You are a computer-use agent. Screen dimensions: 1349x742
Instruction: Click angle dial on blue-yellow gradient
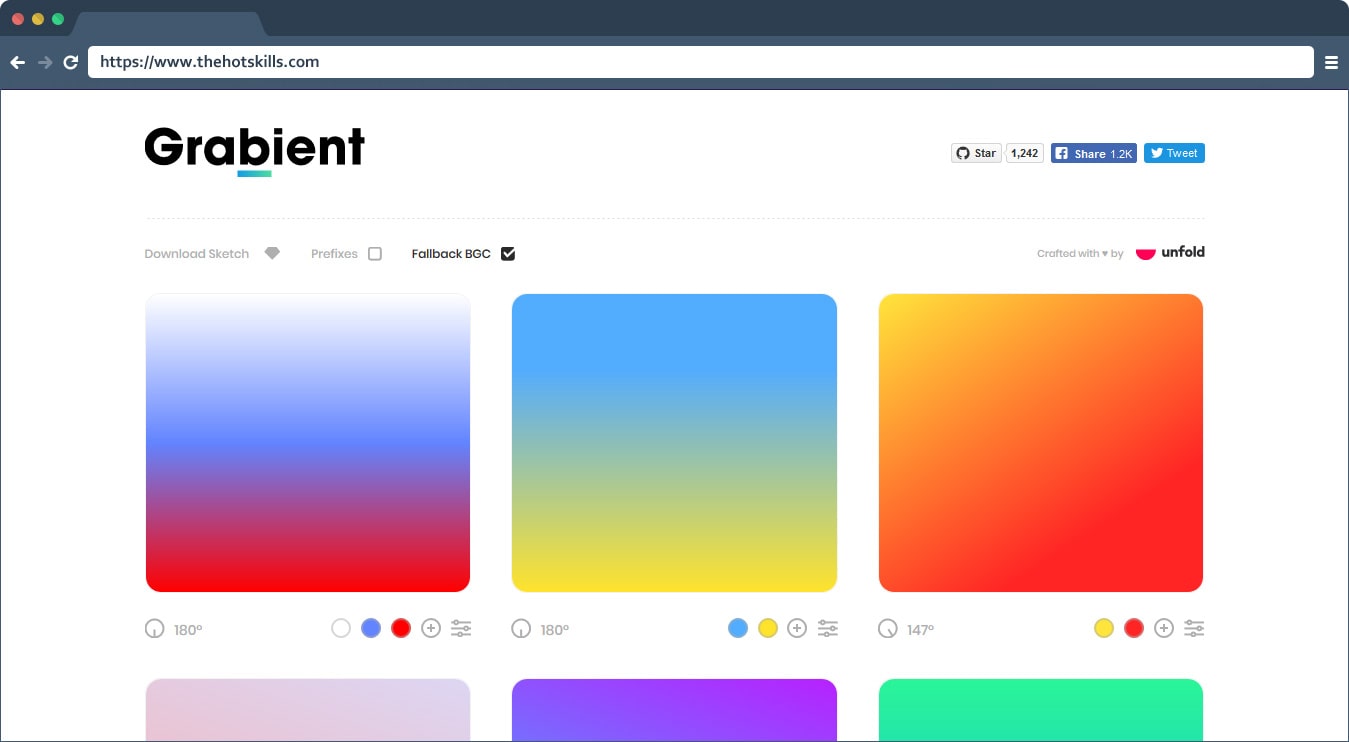521,629
